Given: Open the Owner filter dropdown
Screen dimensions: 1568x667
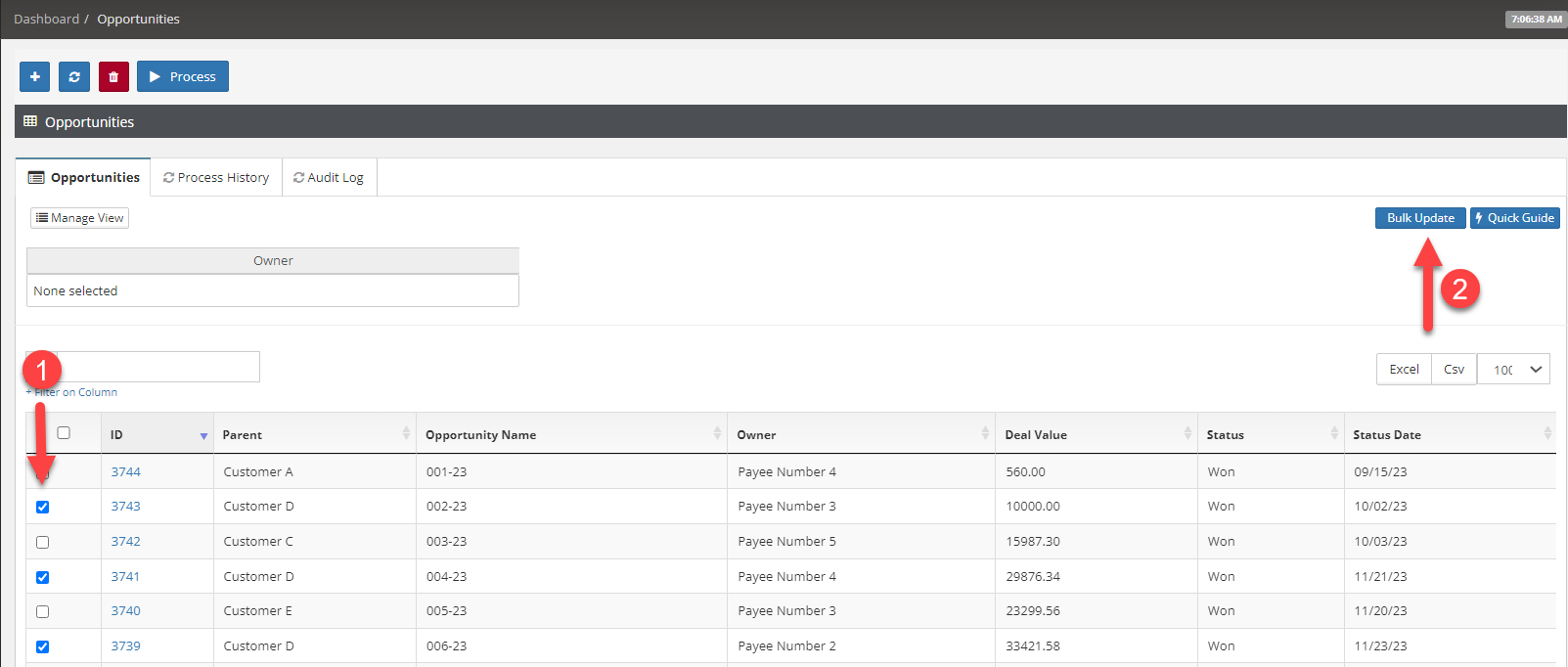Looking at the screenshot, I should coord(272,290).
